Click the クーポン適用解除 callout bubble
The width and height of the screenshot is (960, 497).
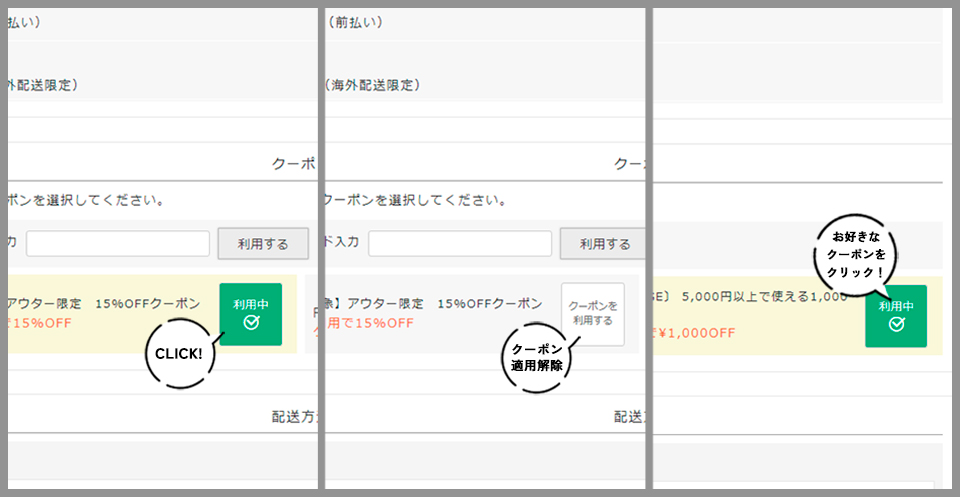535,357
